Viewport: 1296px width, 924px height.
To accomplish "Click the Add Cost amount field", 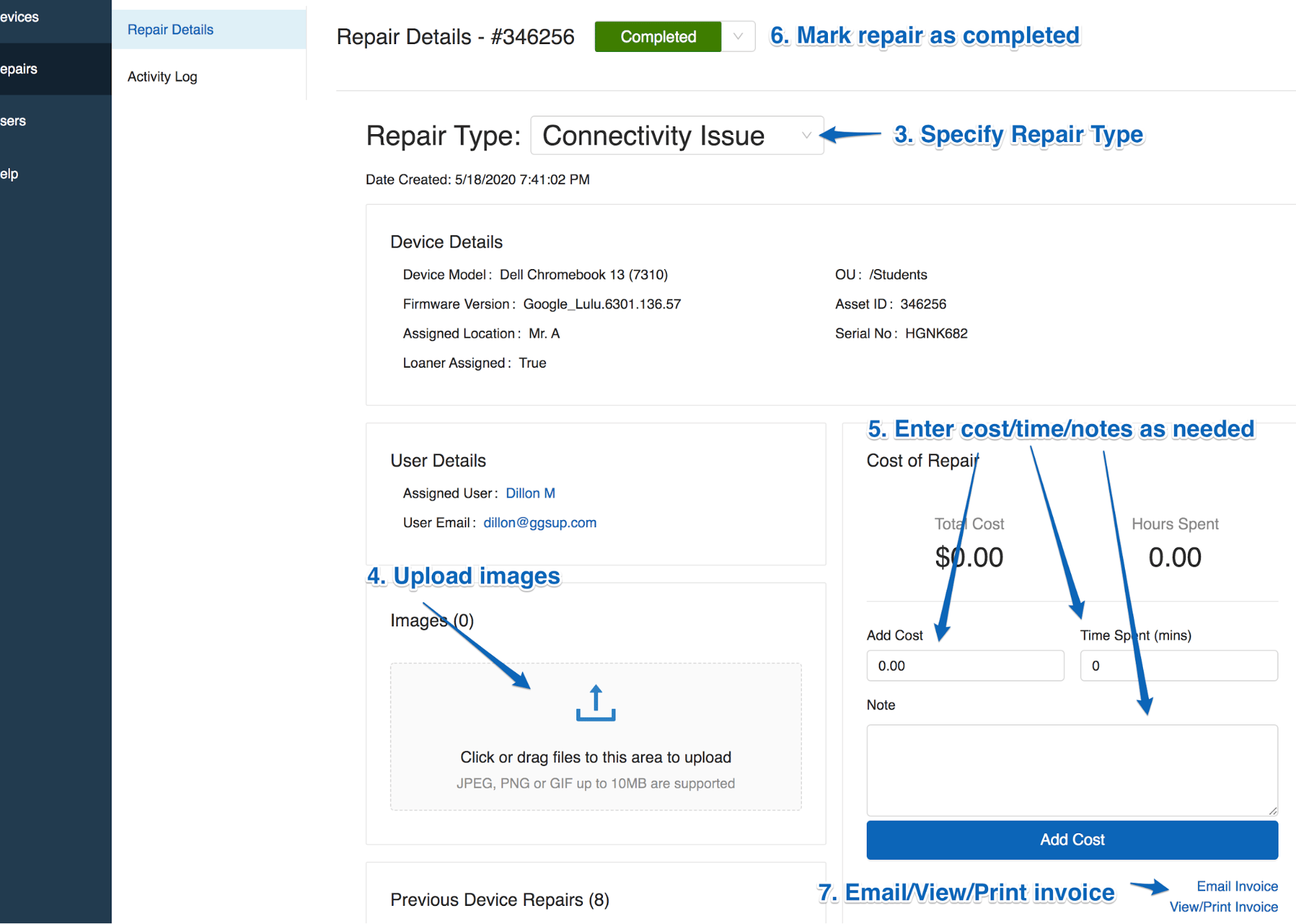I will pyautogui.click(x=965, y=665).
